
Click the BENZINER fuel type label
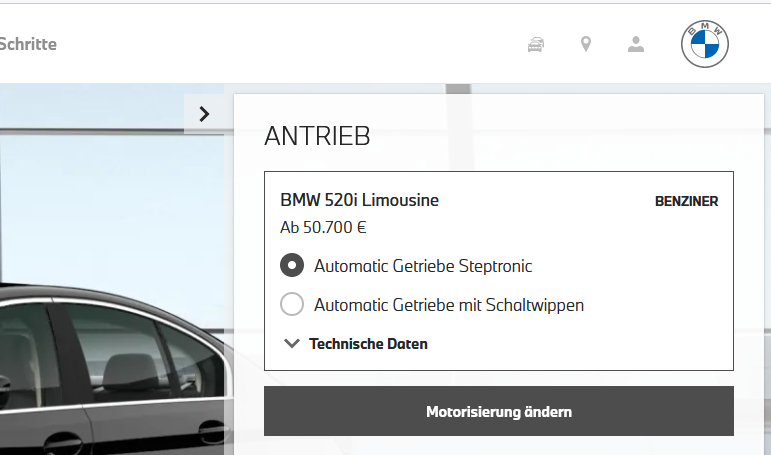coord(686,201)
